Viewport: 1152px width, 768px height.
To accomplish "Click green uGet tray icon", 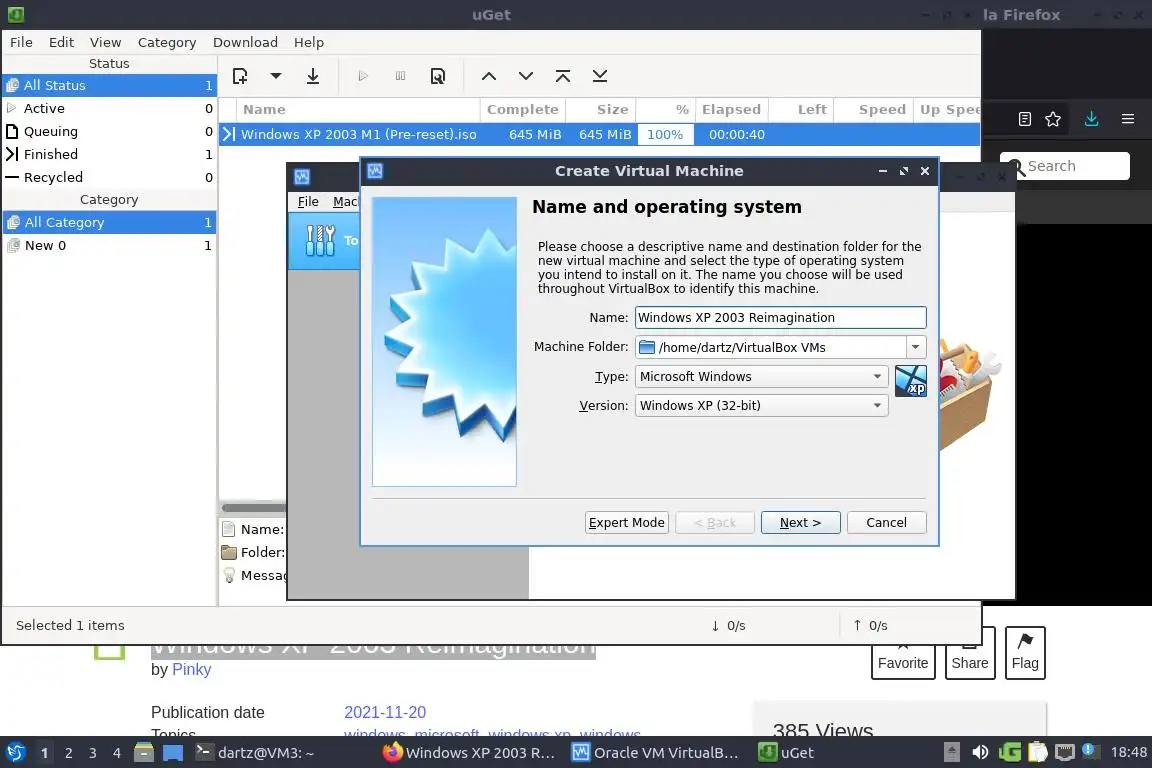I will 1010,753.
